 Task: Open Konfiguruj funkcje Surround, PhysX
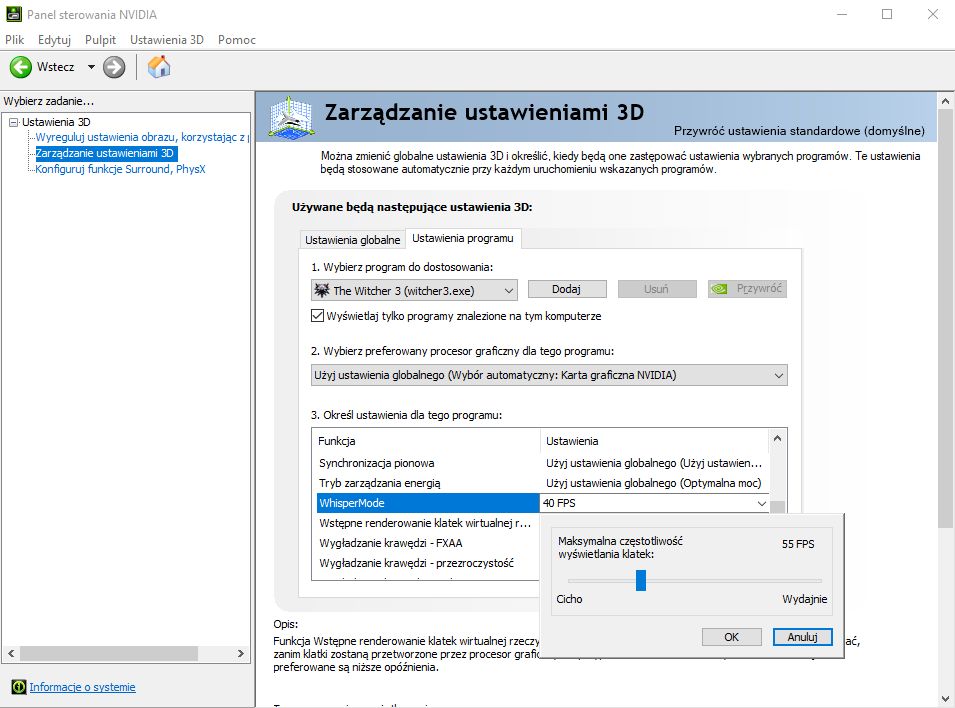tap(121, 169)
